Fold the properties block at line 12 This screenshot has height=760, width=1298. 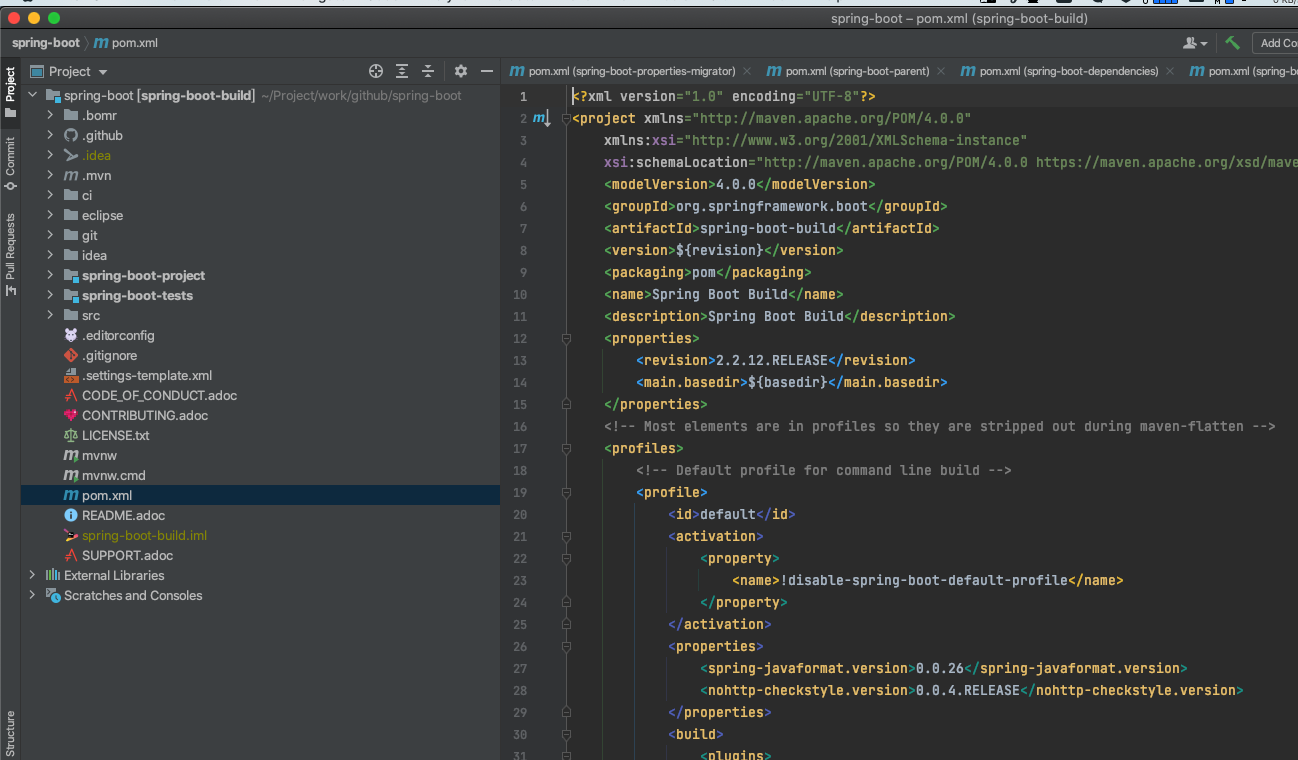point(566,338)
